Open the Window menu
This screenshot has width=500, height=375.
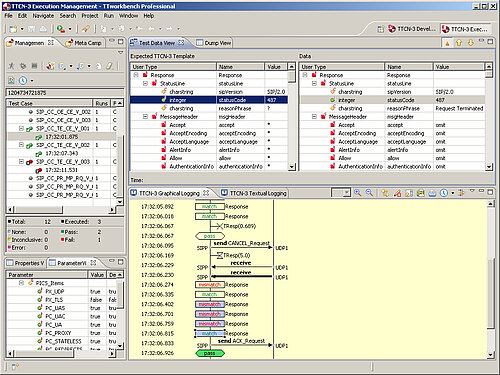128,16
